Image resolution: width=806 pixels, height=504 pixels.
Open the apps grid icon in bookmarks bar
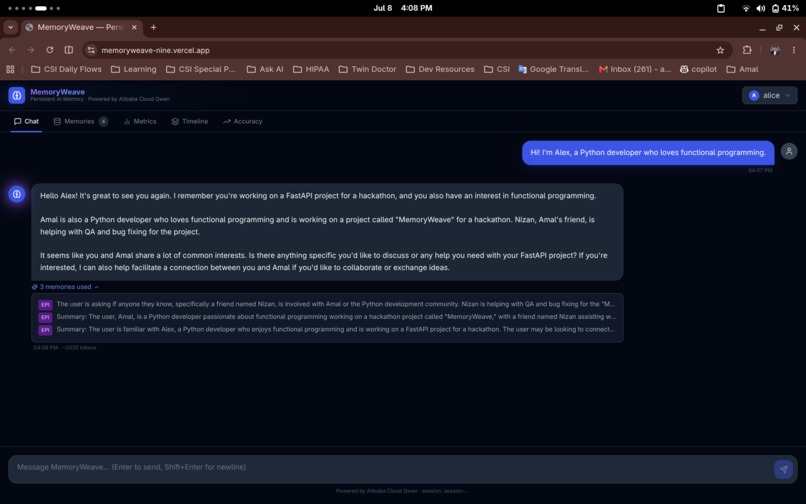coord(10,69)
